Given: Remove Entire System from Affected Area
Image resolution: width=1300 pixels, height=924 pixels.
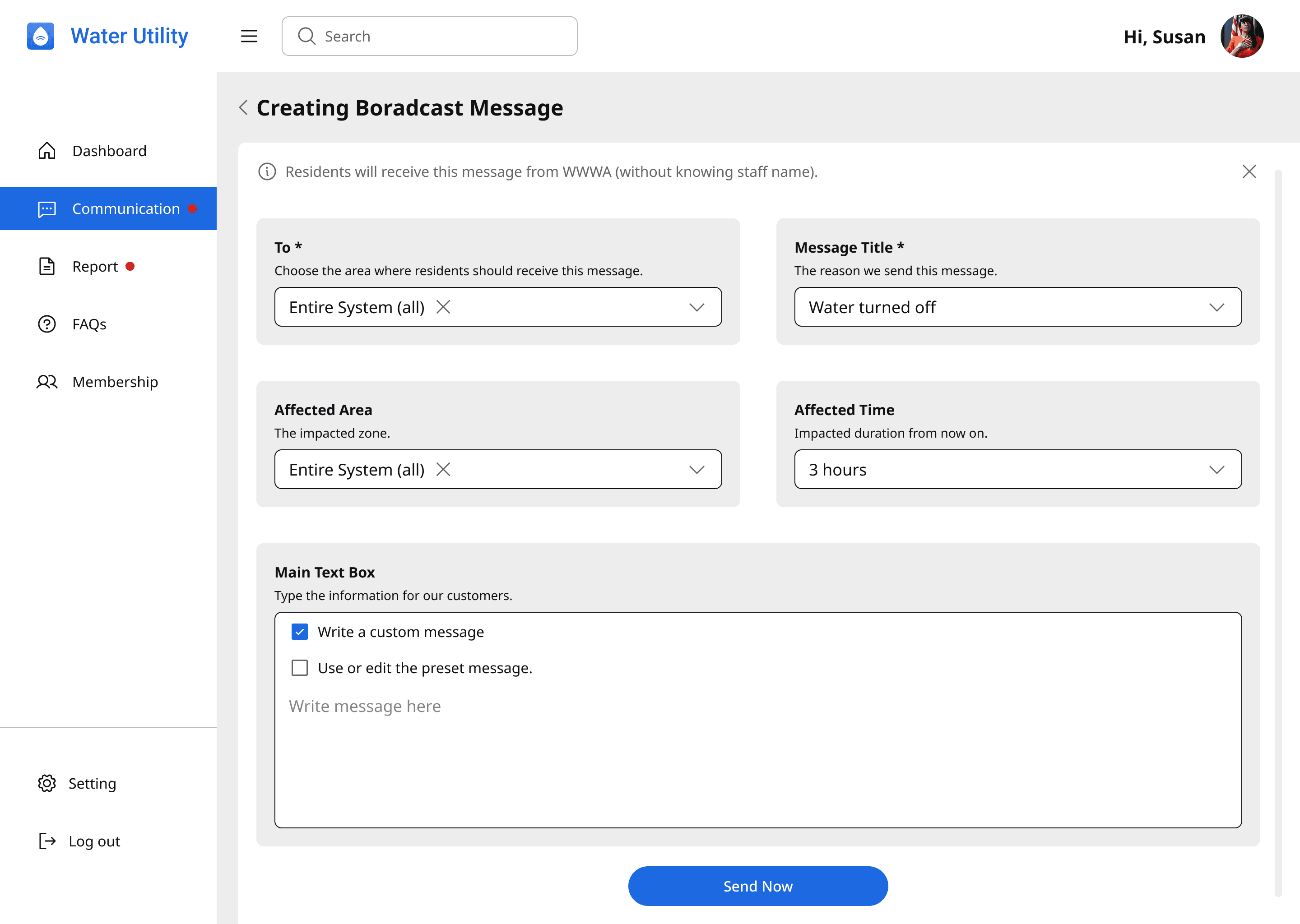Looking at the screenshot, I should point(443,469).
